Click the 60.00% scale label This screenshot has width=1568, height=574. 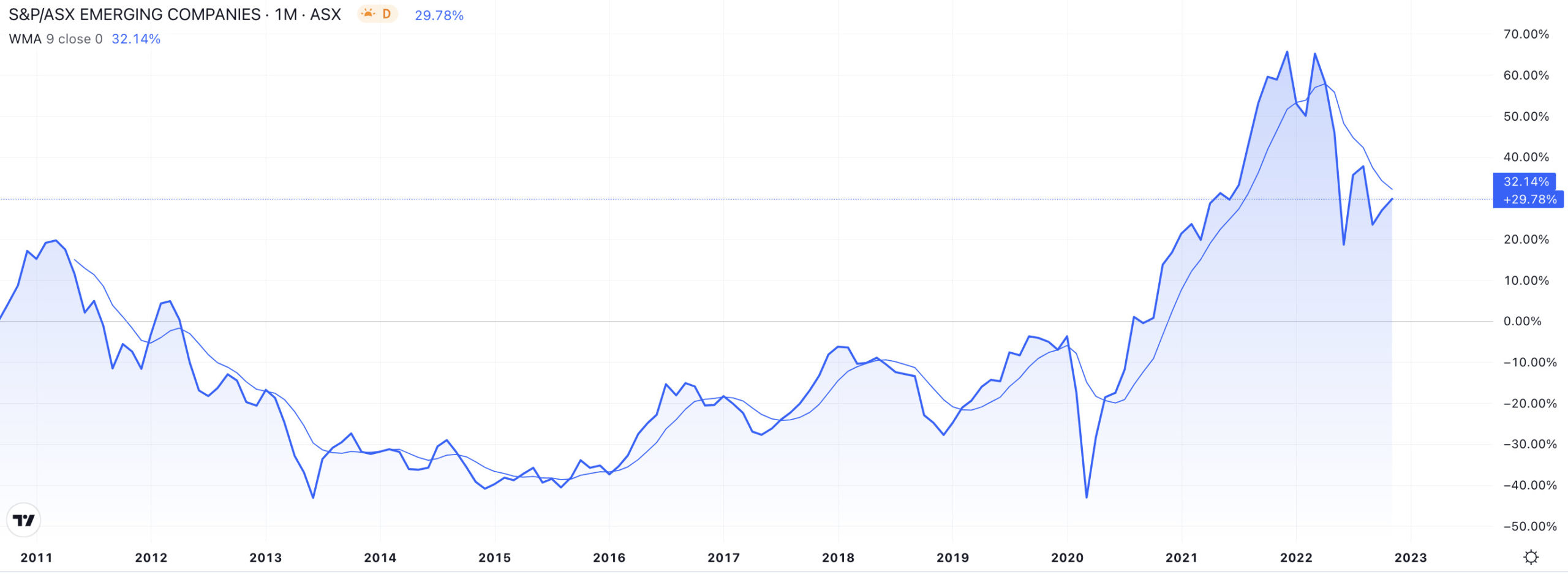[x=1526, y=75]
